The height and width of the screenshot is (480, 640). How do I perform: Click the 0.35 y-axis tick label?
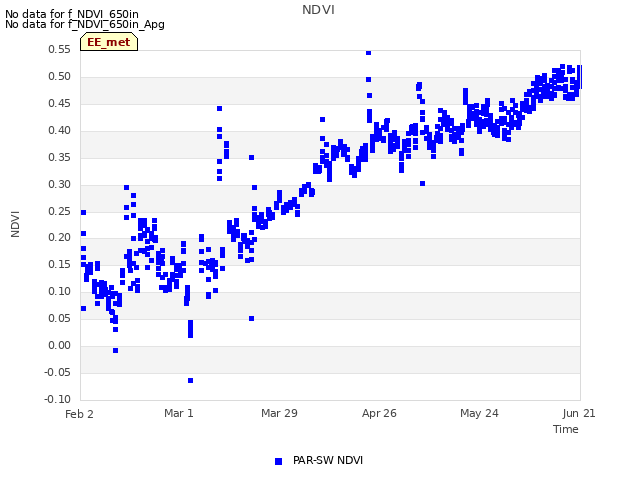pyautogui.click(x=59, y=157)
